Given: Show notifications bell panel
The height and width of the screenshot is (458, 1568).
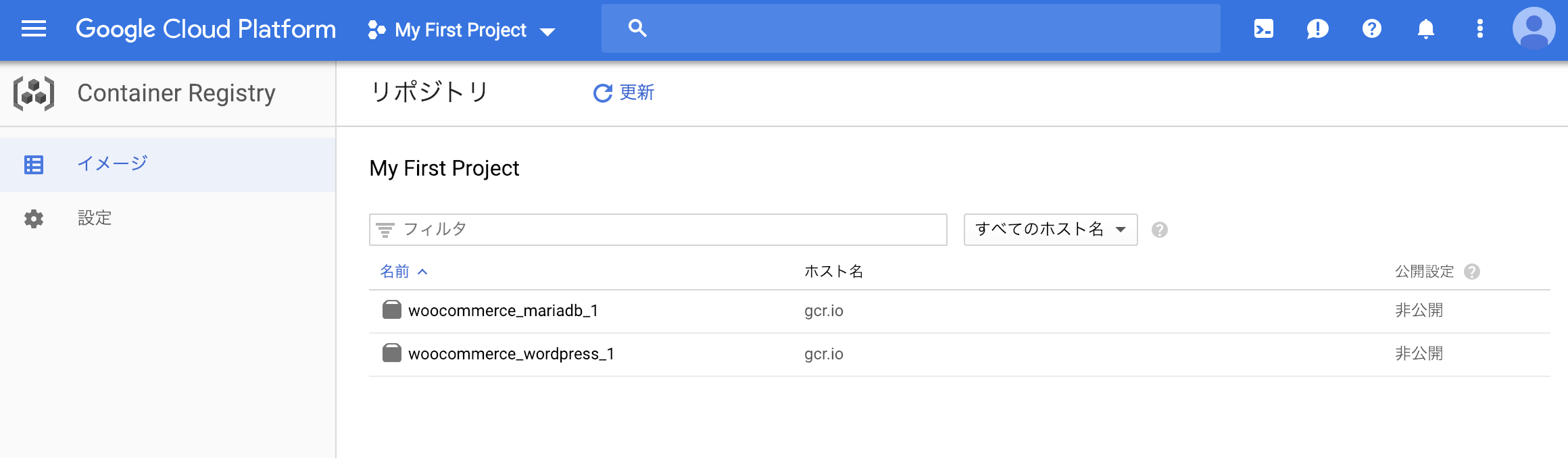Looking at the screenshot, I should 1425,29.
